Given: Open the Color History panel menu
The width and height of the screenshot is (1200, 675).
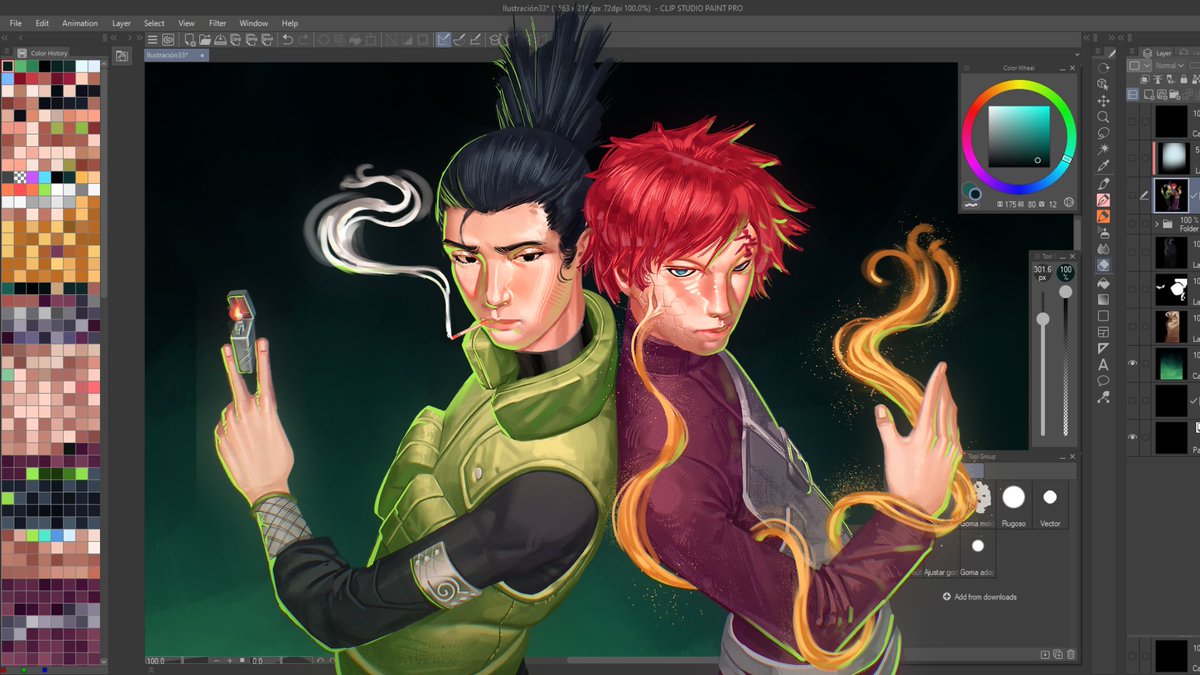Looking at the screenshot, I should coord(7,53).
